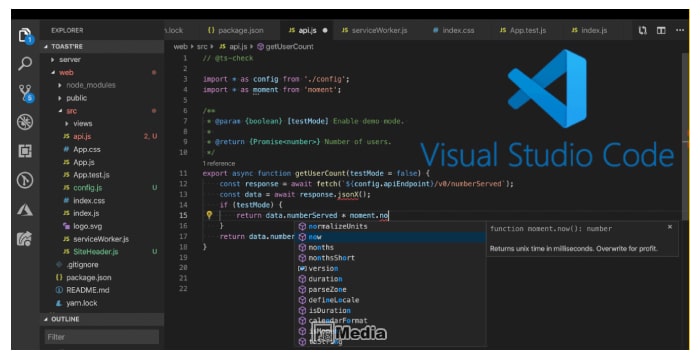Screen dimensions: 700x360
Task: Open the Extensions view icon
Action: pyautogui.click(x=25, y=151)
